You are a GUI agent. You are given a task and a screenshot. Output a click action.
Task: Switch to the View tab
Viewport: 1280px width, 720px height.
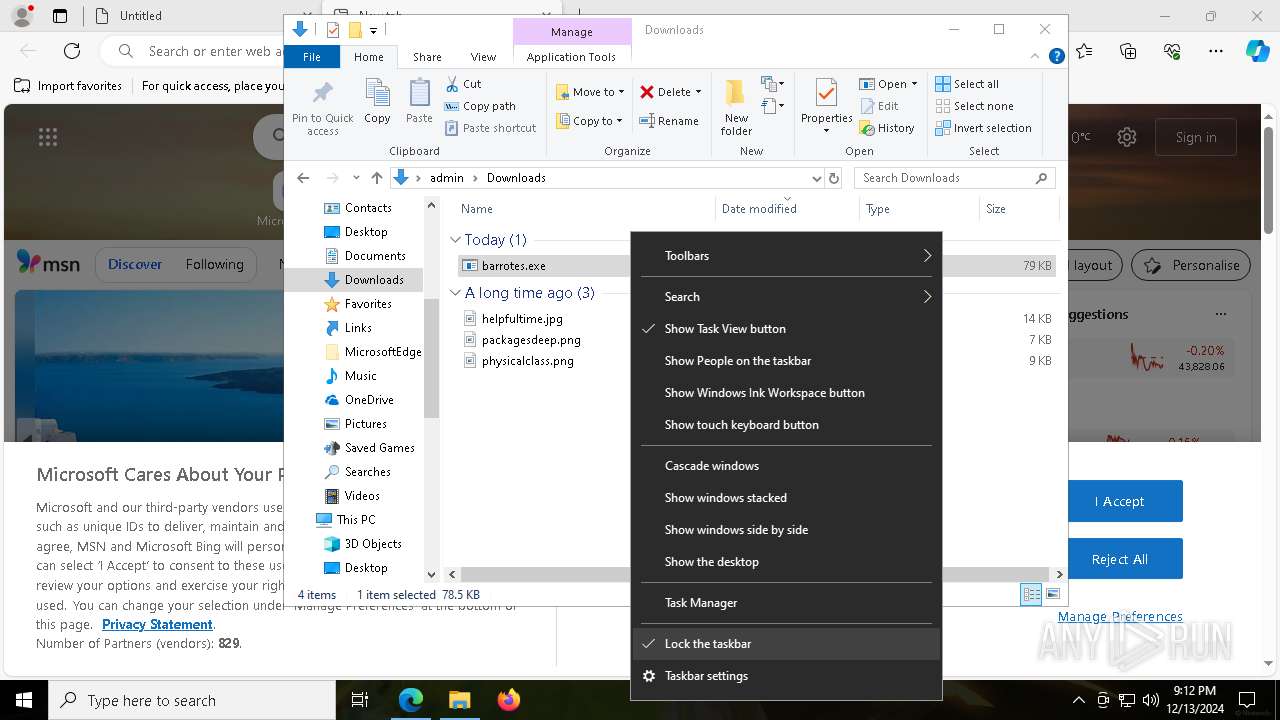pyautogui.click(x=483, y=57)
